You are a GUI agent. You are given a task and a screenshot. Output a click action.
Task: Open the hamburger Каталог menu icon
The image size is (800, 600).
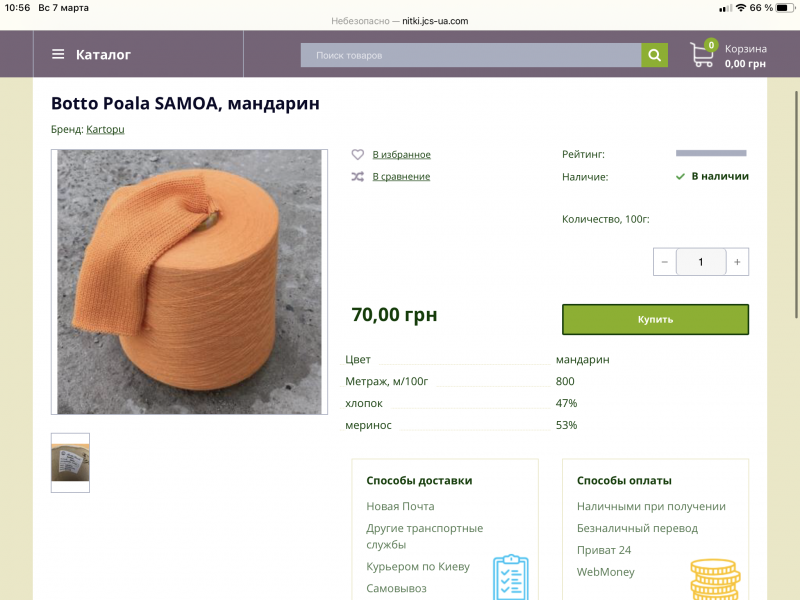(58, 54)
